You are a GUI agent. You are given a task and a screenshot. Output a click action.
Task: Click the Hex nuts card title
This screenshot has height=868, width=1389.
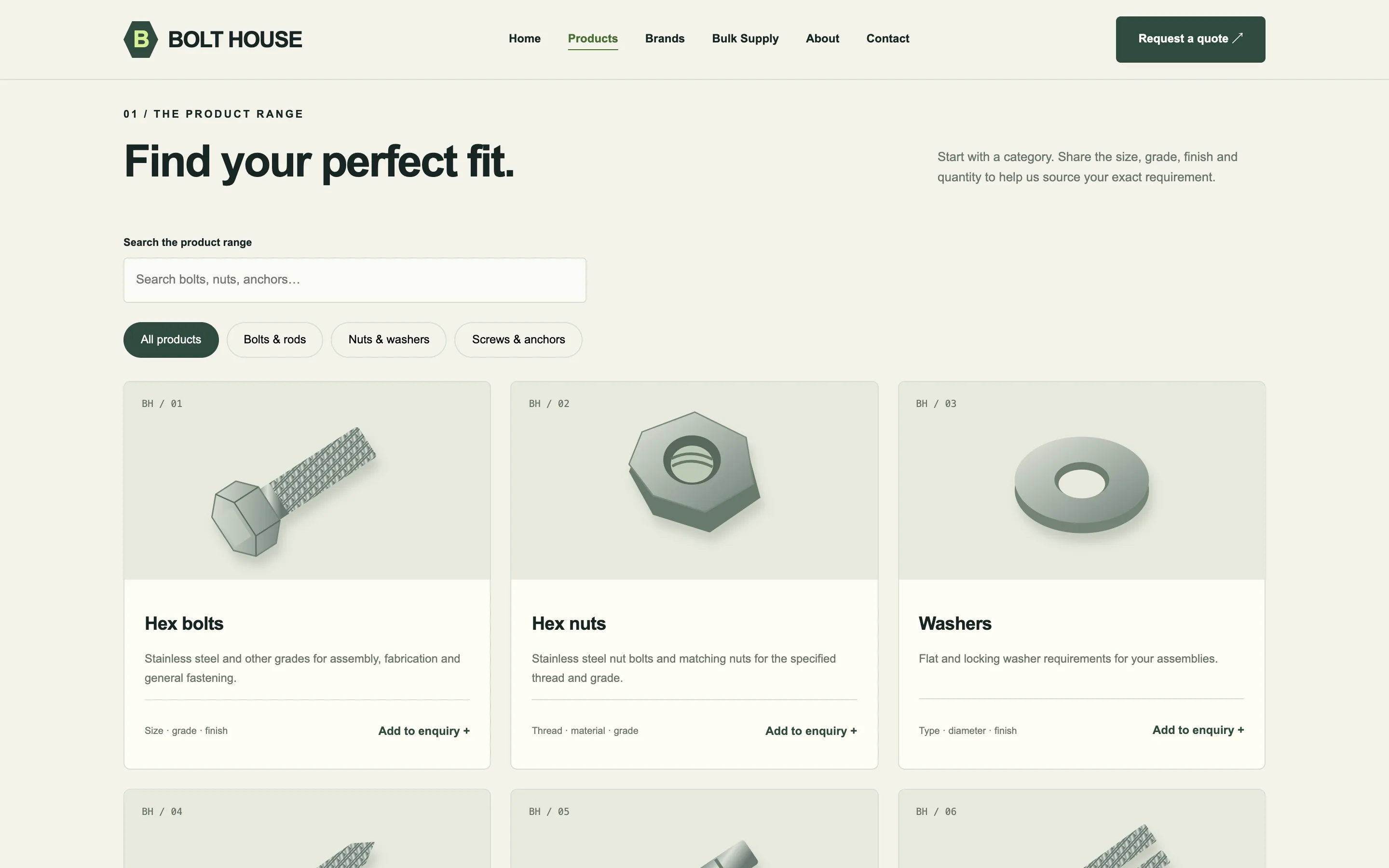569,624
